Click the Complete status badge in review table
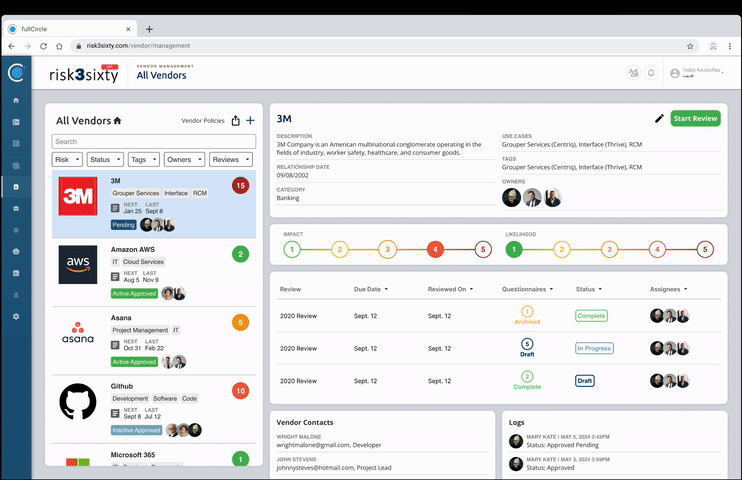The image size is (742, 480). (591, 316)
